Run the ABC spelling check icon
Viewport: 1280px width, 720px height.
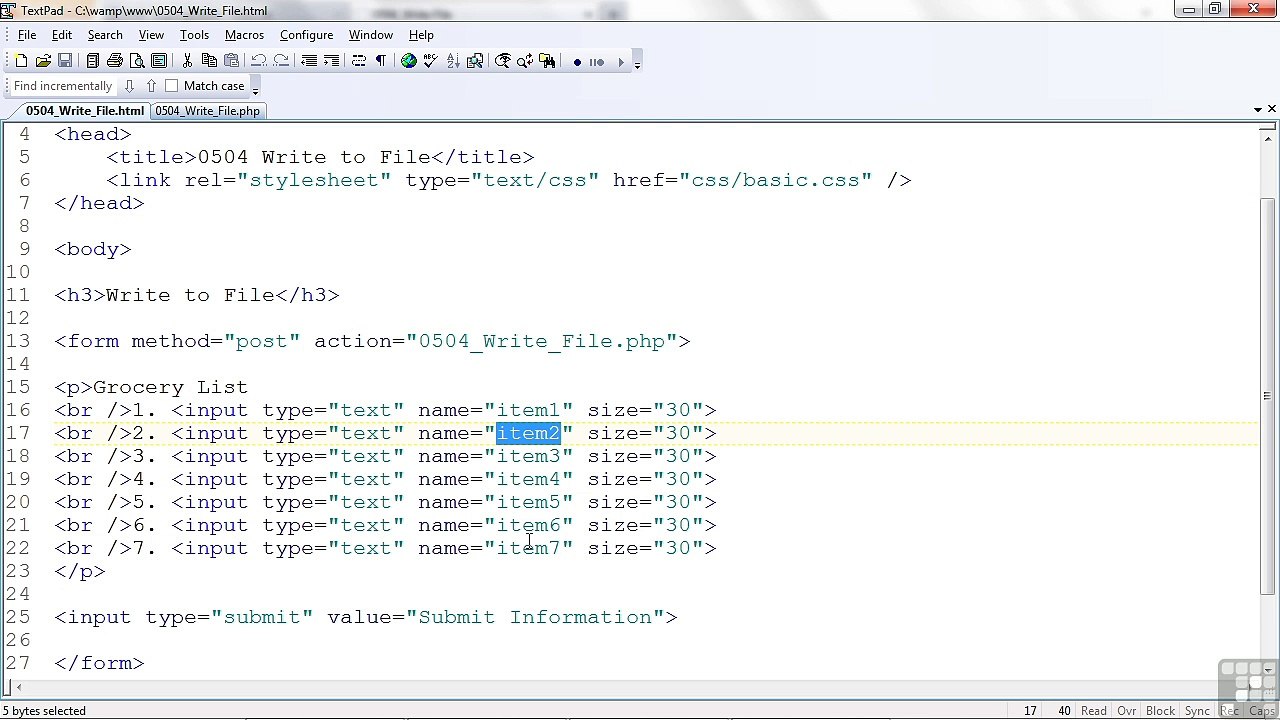pyautogui.click(x=431, y=61)
